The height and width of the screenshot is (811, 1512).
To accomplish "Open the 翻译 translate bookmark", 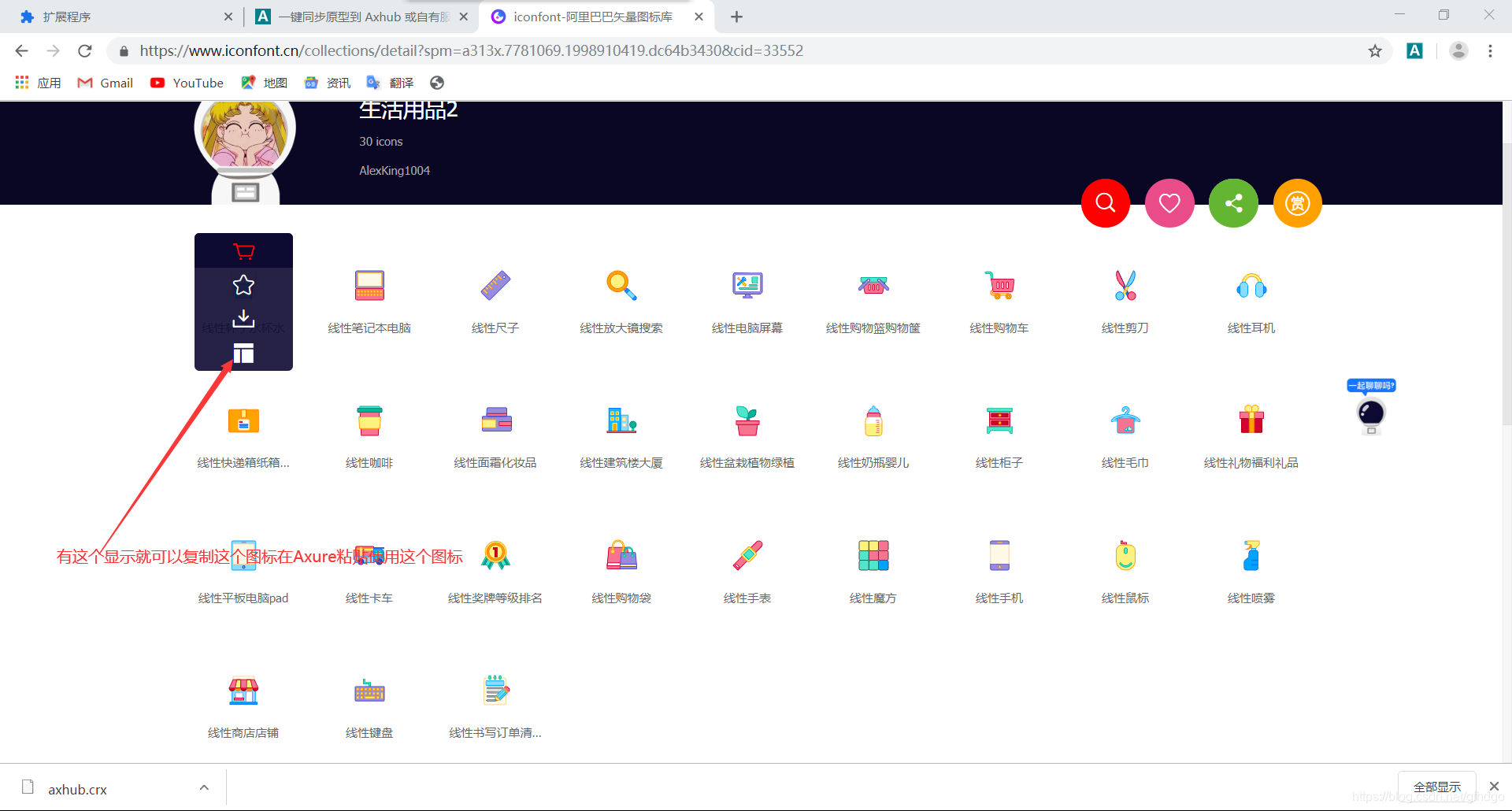I will click(390, 83).
